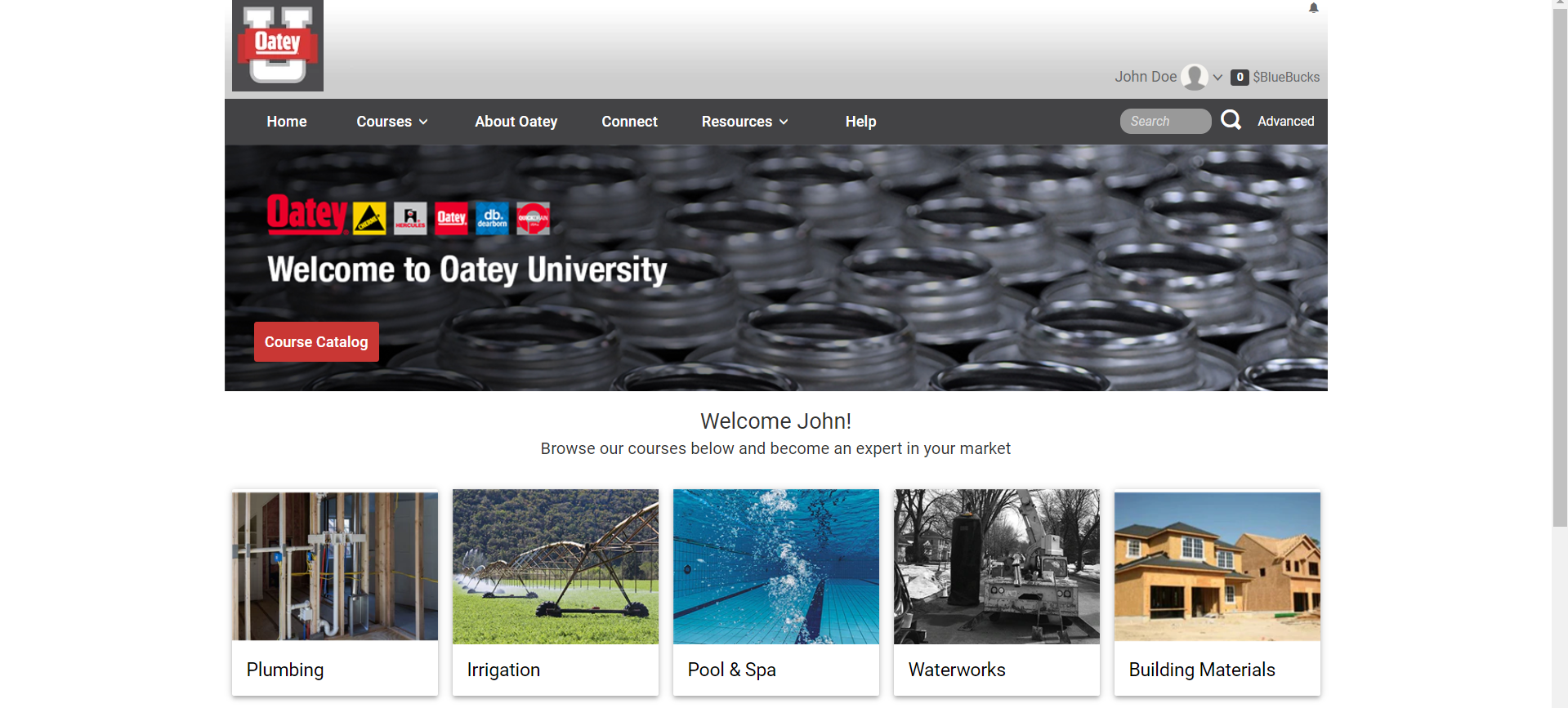Click the $BlueBucks link
1568x708 pixels.
1286,77
